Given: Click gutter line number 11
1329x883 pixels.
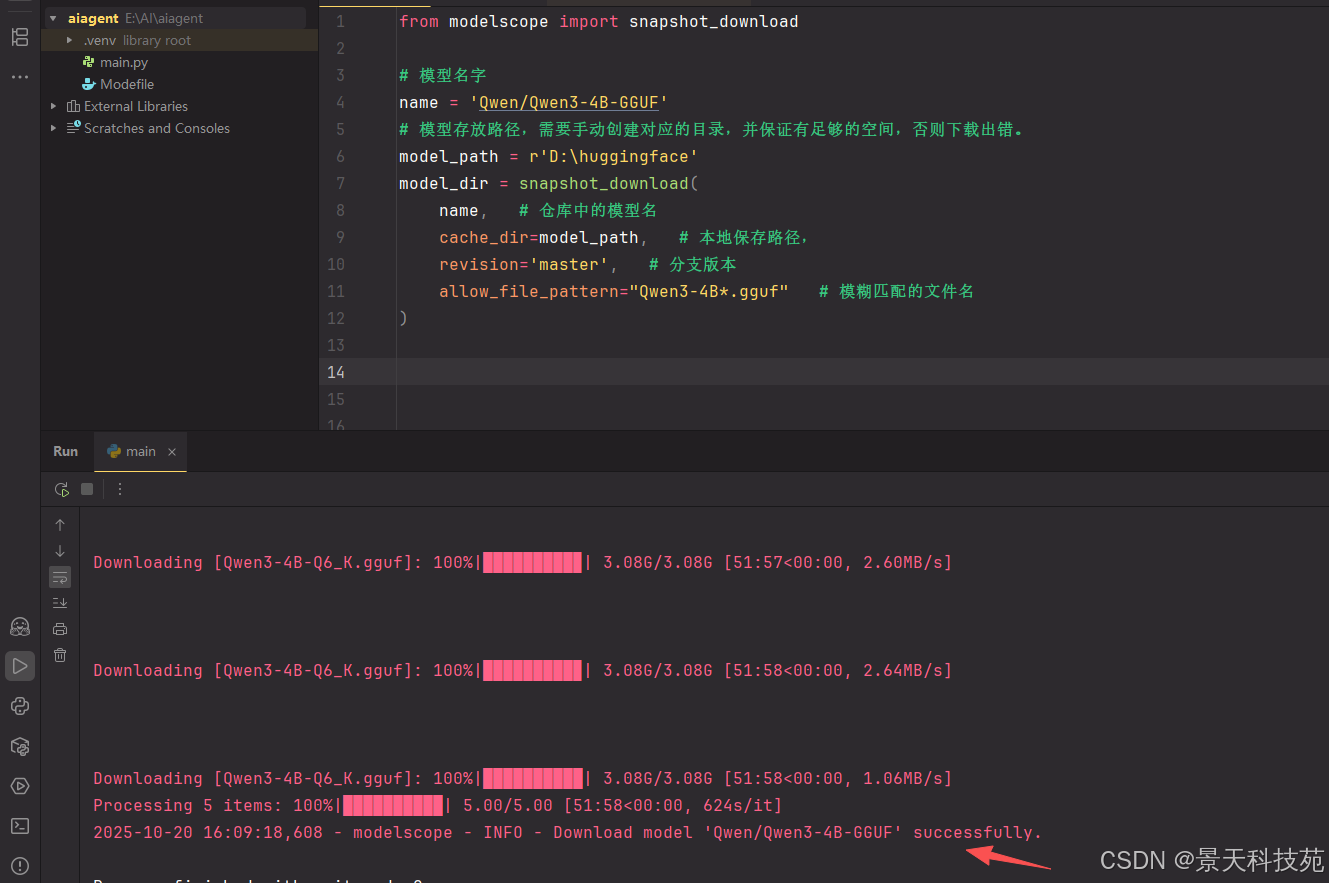Looking at the screenshot, I should tap(336, 291).
